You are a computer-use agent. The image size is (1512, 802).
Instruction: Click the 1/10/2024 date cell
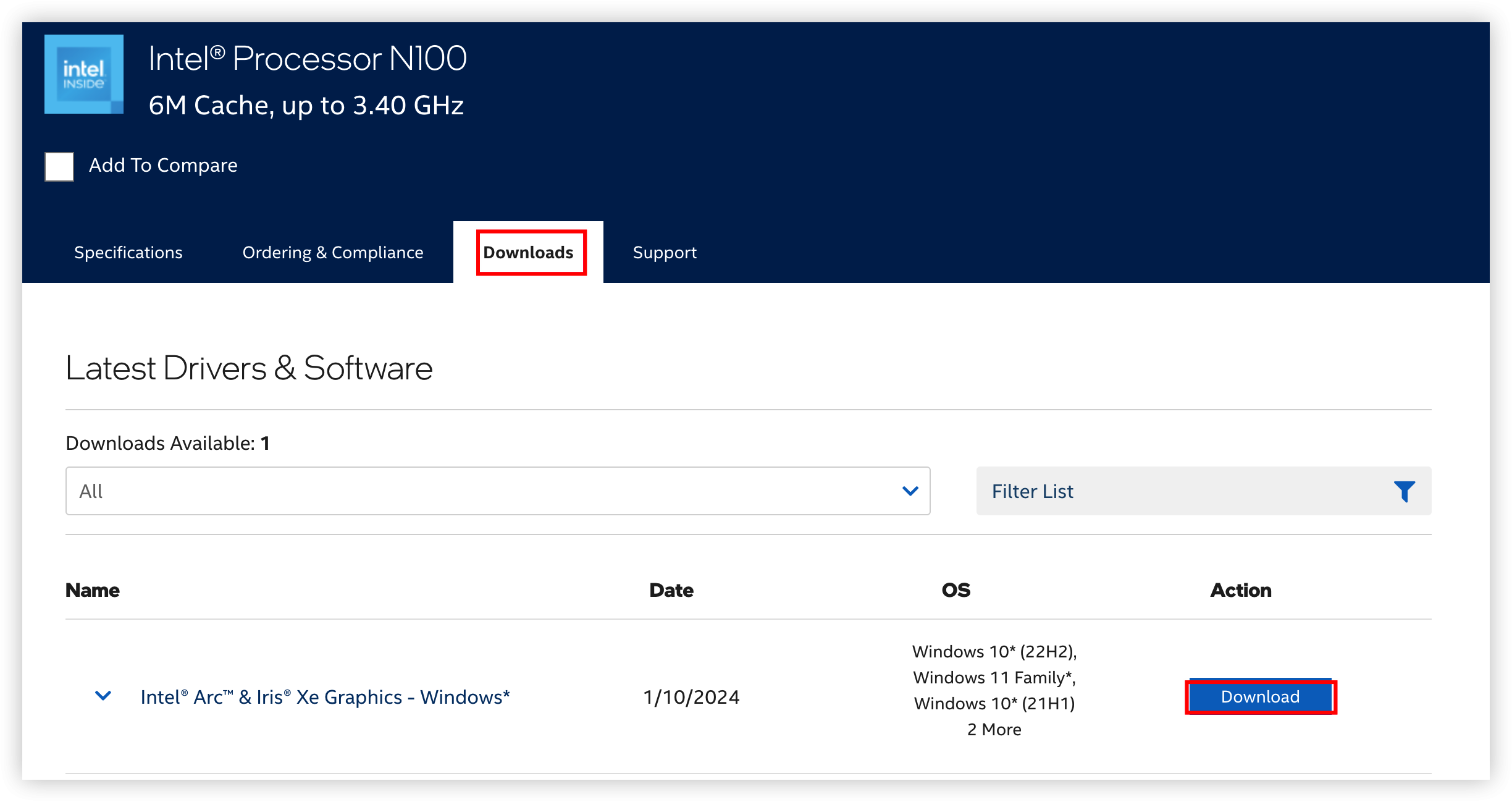coord(691,697)
